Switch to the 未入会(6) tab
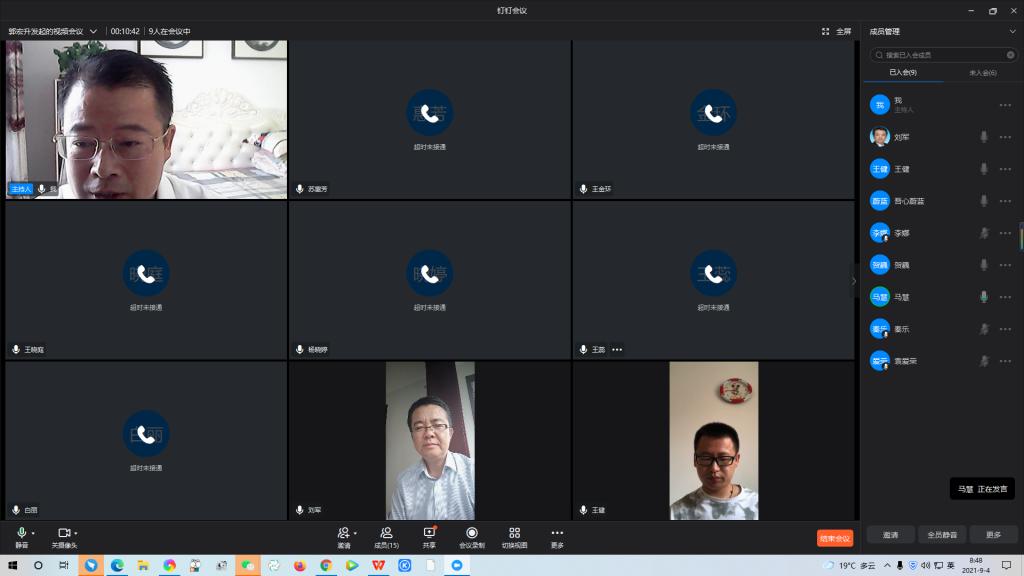The image size is (1024, 576). (982, 73)
